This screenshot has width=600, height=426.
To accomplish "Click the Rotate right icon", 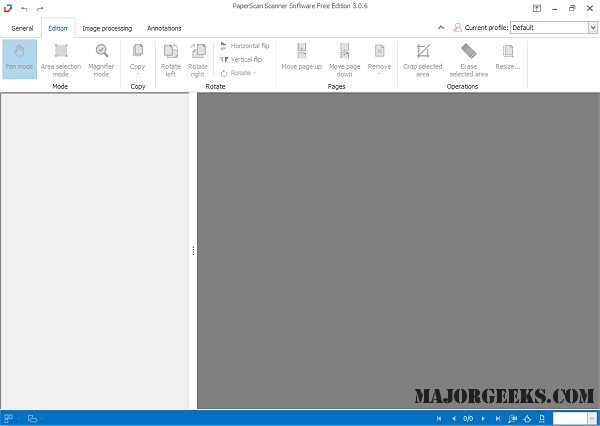I will (198, 58).
